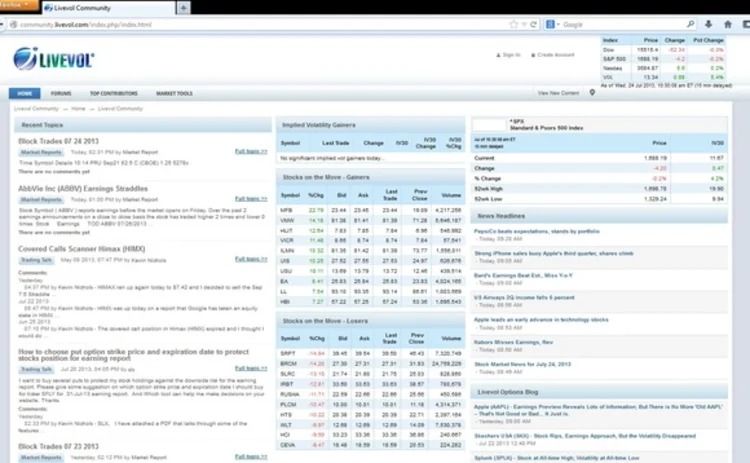Open Covered Calls Scanner Himax (HIMX) topic
750x463 pixels.
click(82, 249)
